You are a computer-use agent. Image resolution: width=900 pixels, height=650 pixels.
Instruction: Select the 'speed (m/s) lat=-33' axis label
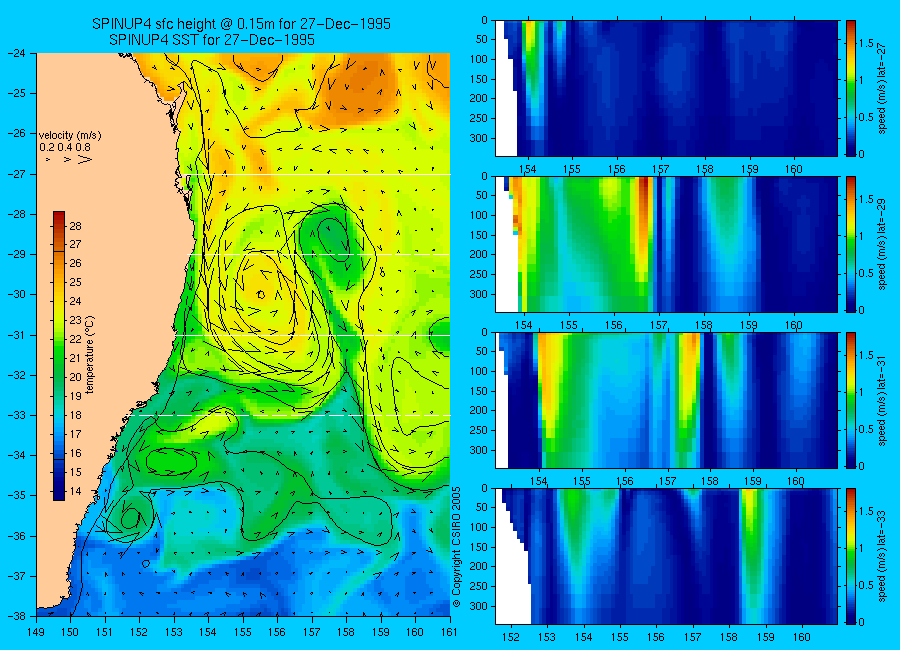point(882,556)
